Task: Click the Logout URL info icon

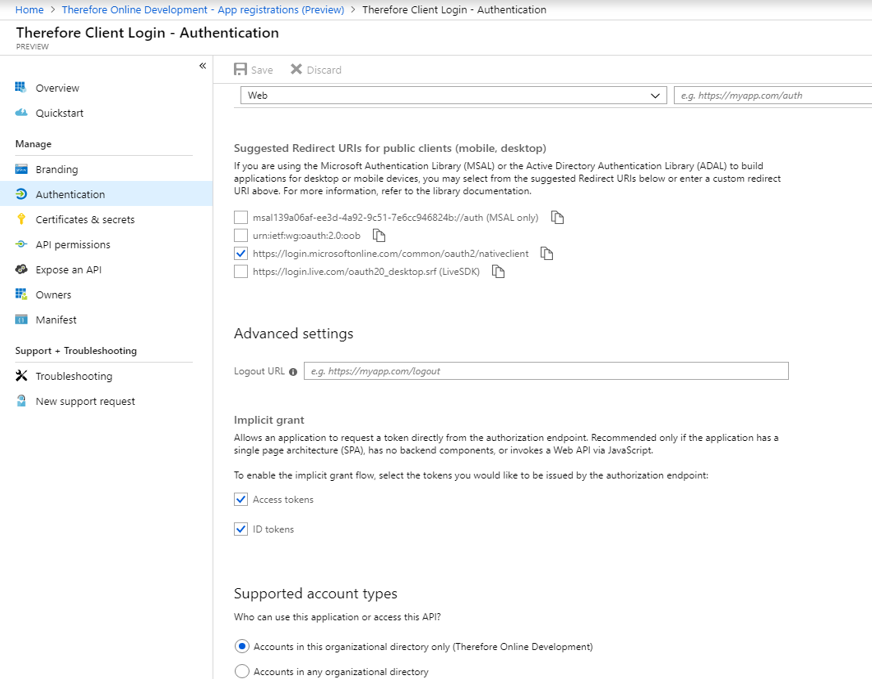Action: coord(293,372)
